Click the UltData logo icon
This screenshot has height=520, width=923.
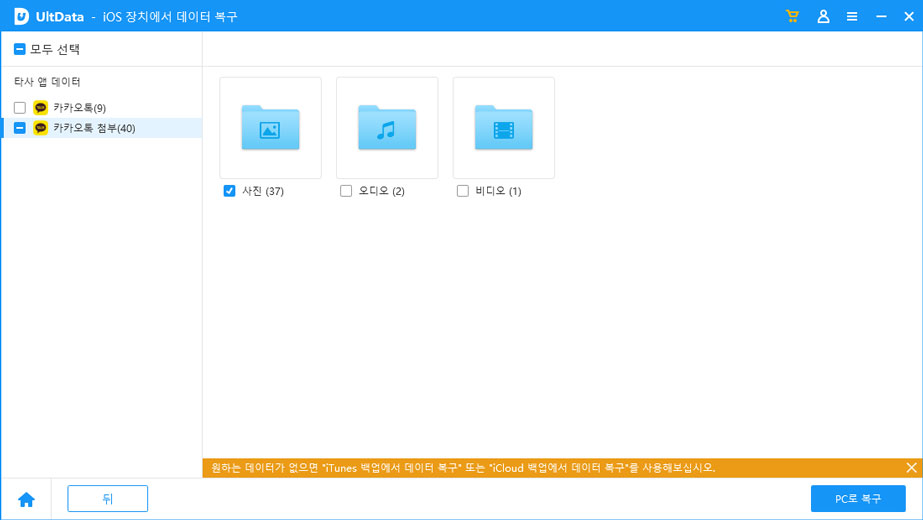21,16
